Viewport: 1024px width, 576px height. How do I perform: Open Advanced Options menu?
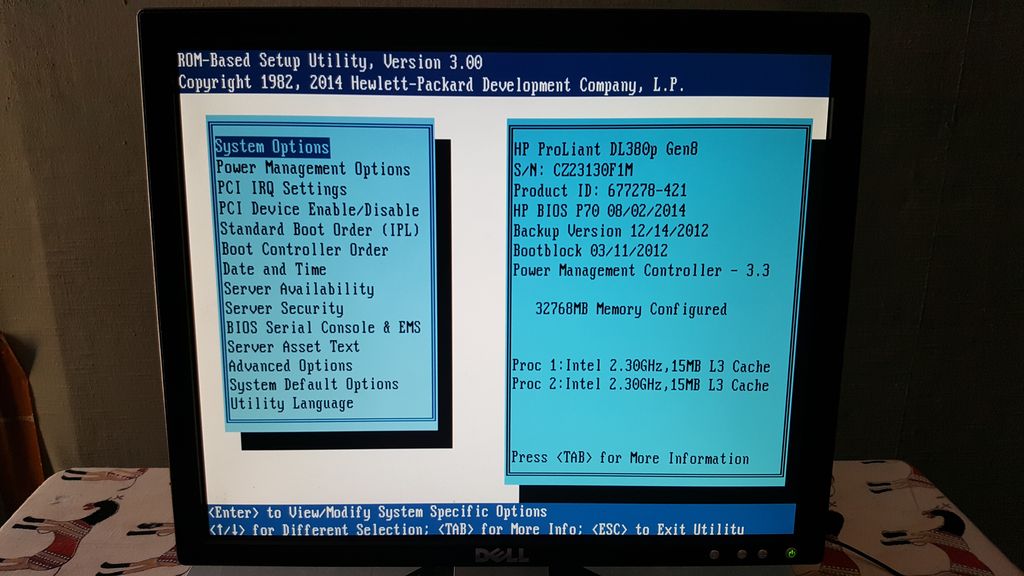click(291, 365)
